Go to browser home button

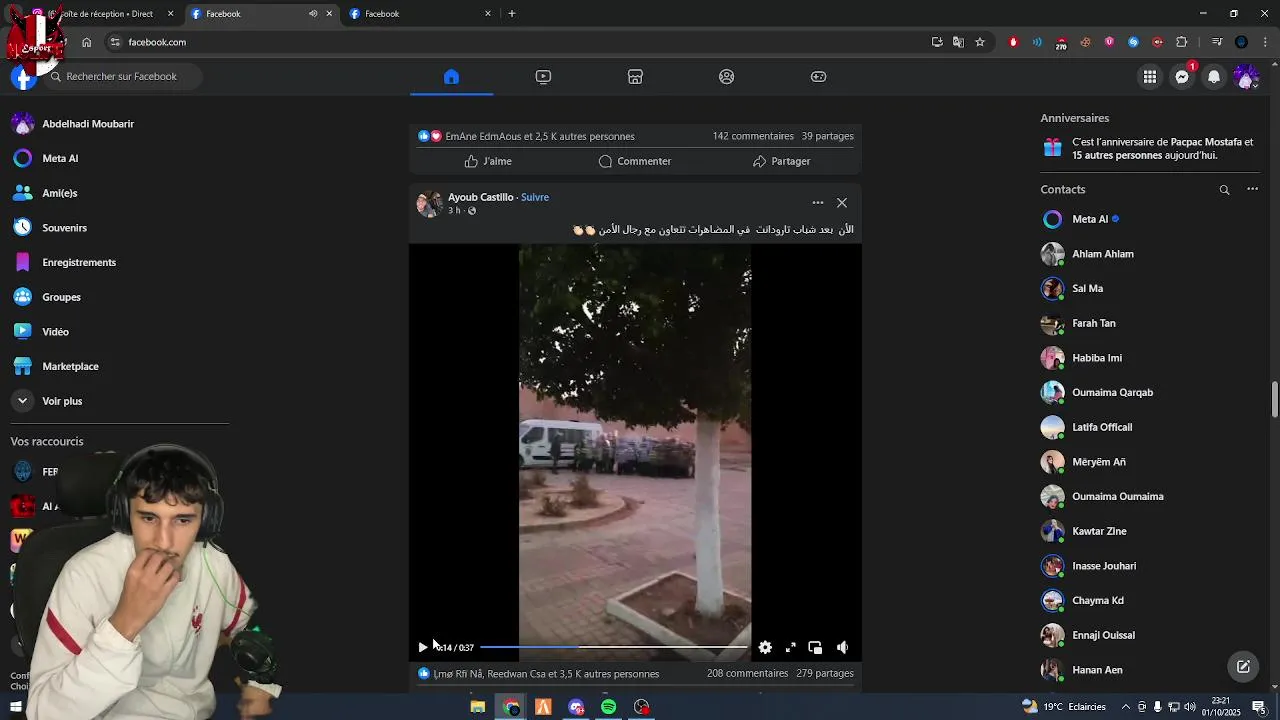coord(87,42)
